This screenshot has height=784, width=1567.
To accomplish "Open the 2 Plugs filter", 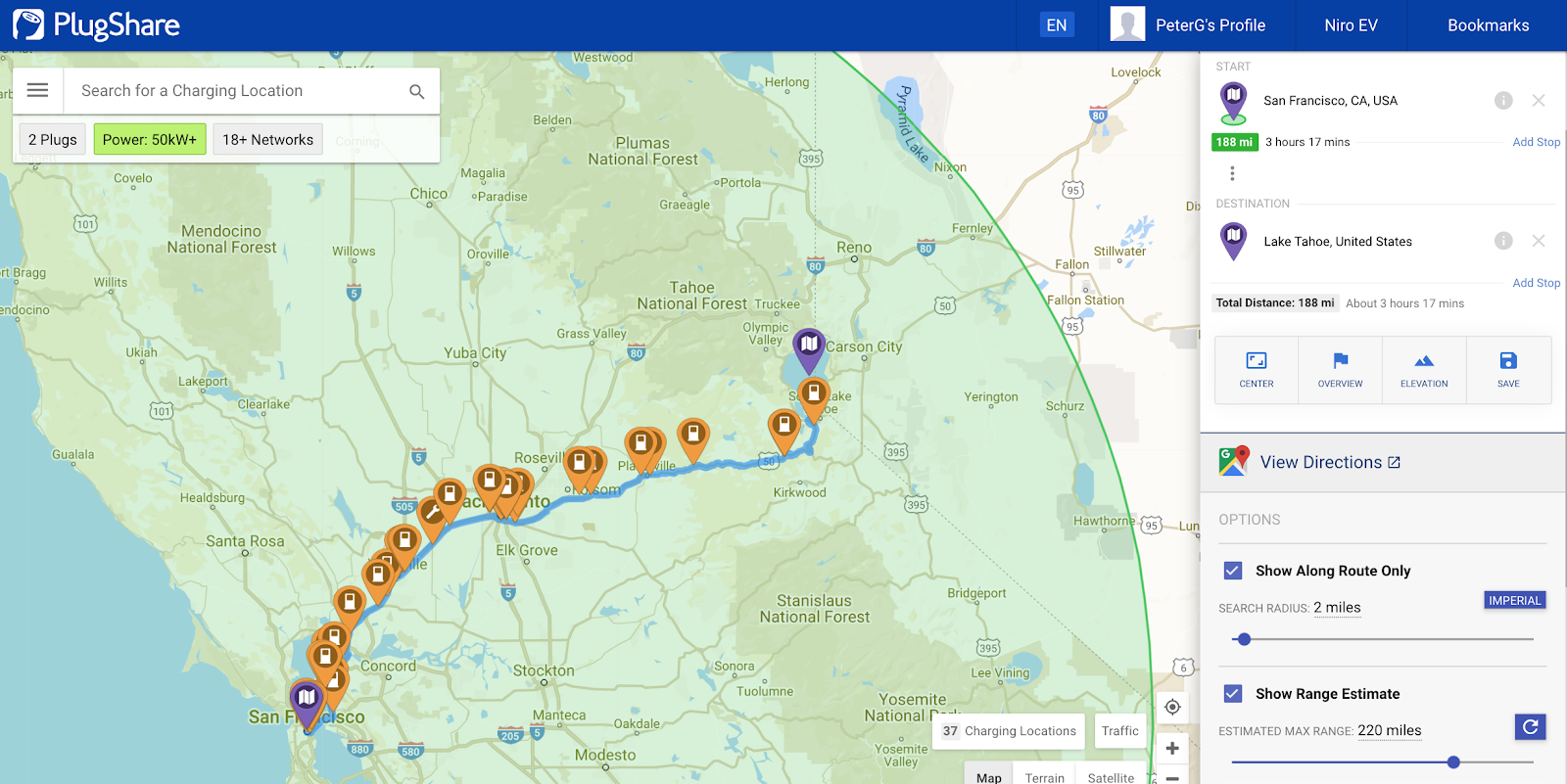I will [53, 139].
